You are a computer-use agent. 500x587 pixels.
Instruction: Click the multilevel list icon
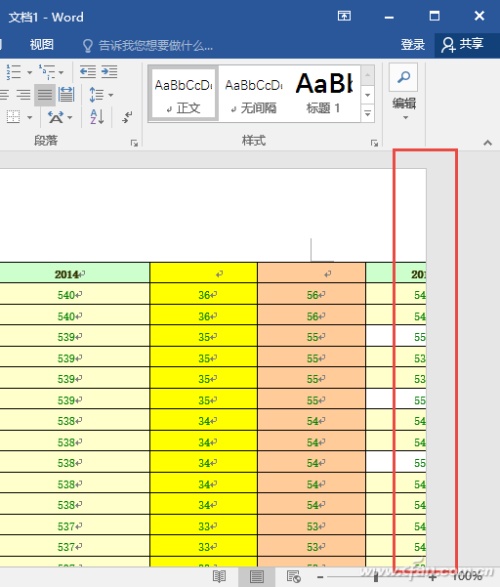(48, 72)
